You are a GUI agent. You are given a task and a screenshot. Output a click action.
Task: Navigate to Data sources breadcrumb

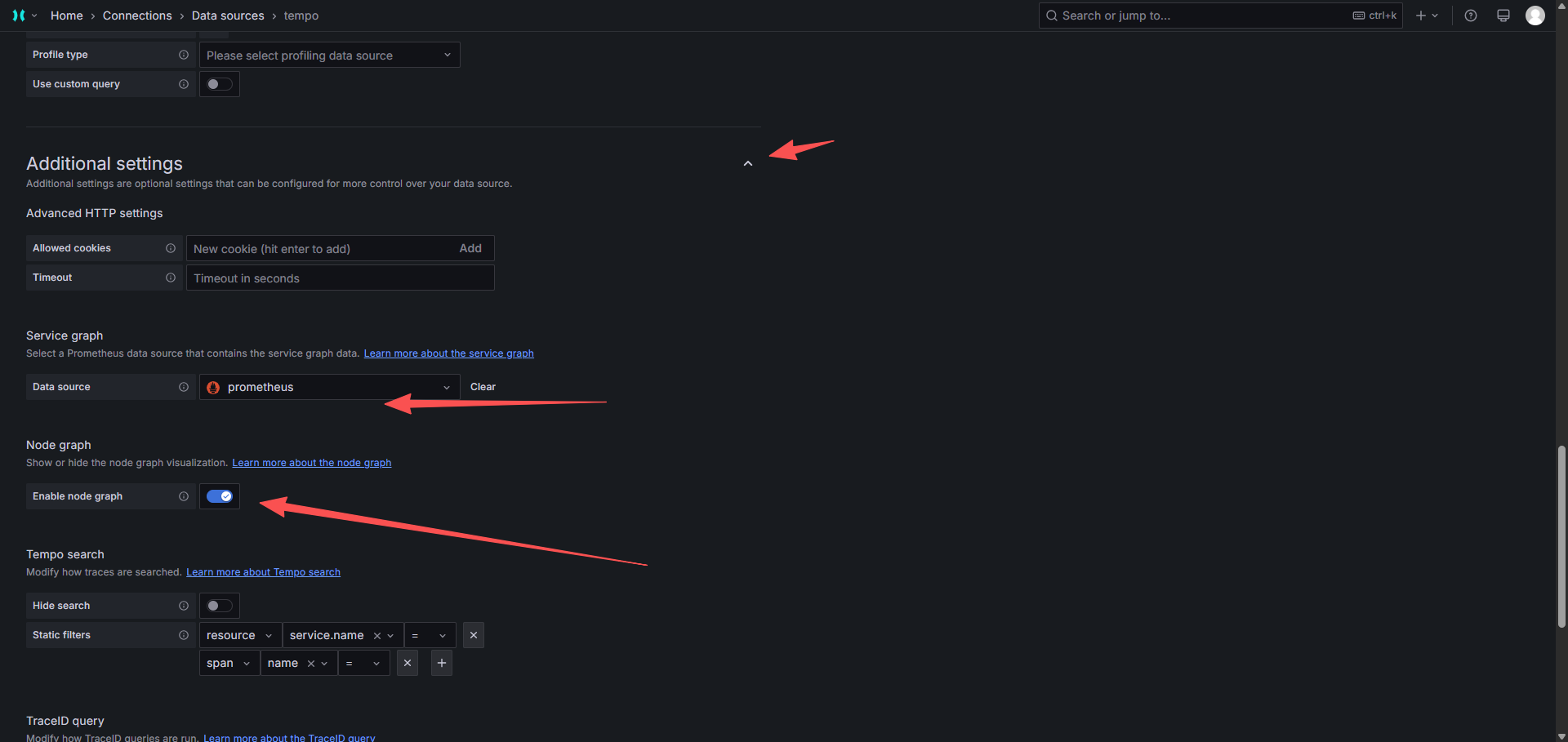click(x=228, y=16)
